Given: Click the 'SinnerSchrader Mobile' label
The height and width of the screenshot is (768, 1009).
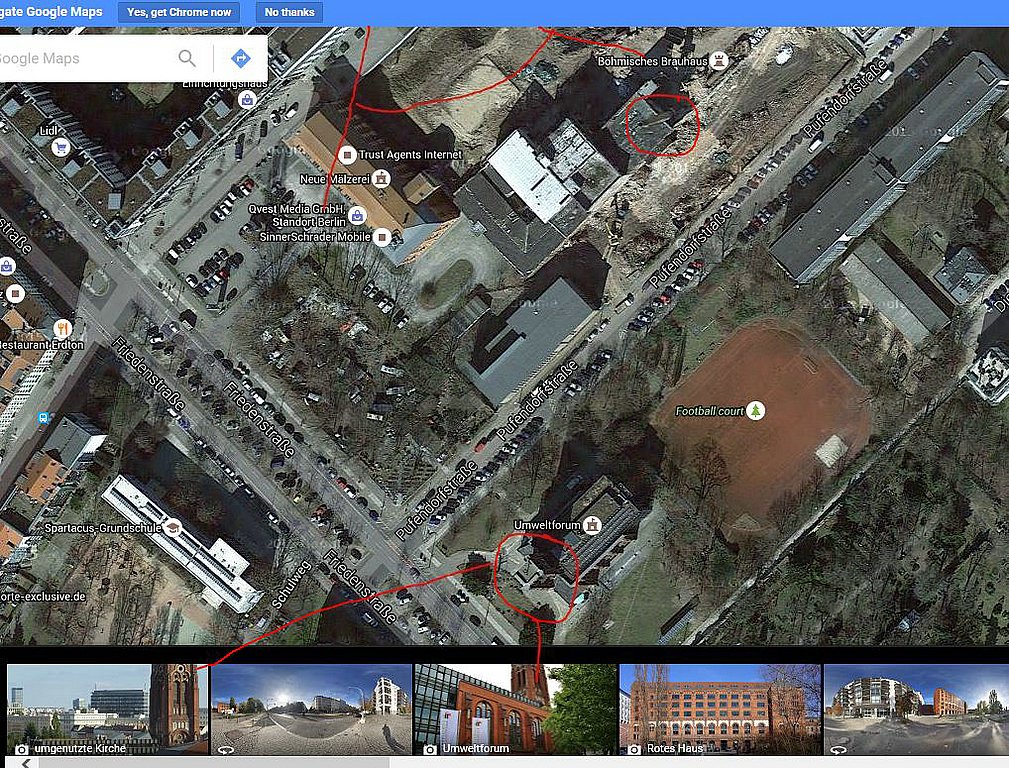Looking at the screenshot, I should (x=315, y=237).
